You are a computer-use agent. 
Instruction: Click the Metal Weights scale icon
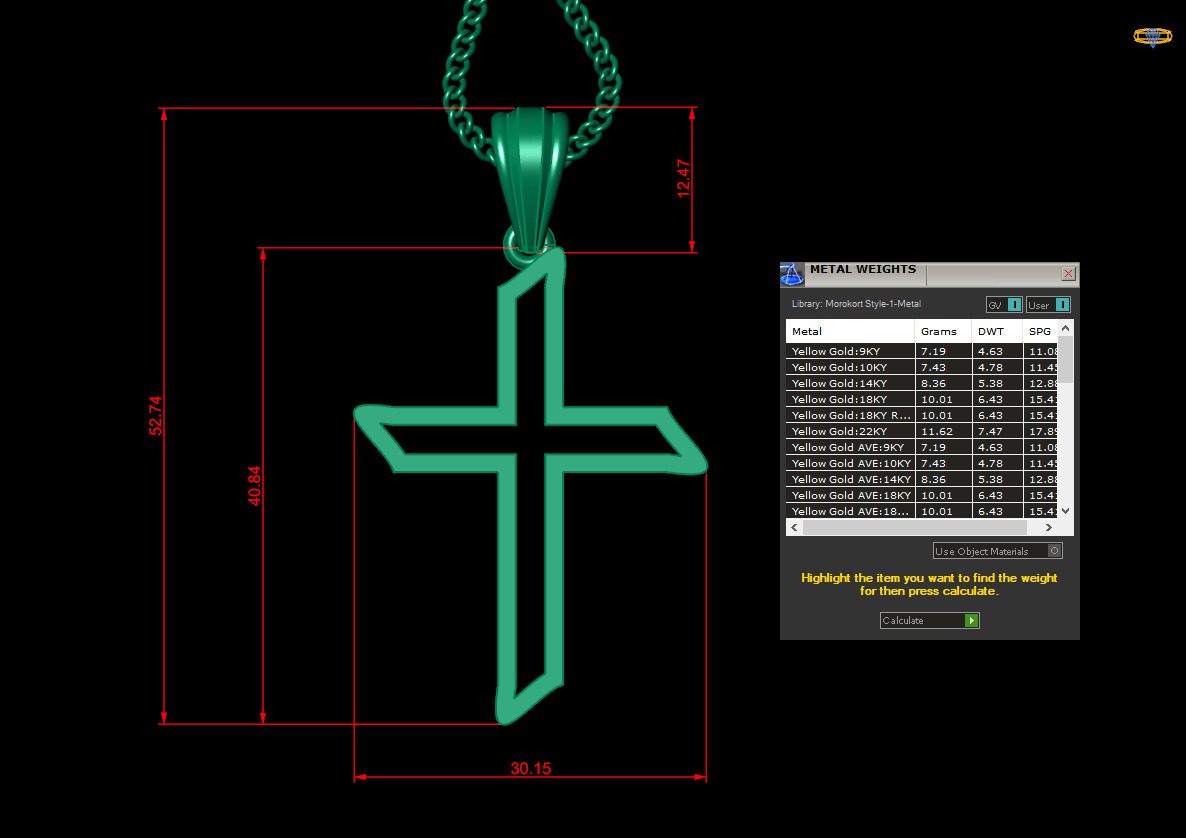(792, 275)
